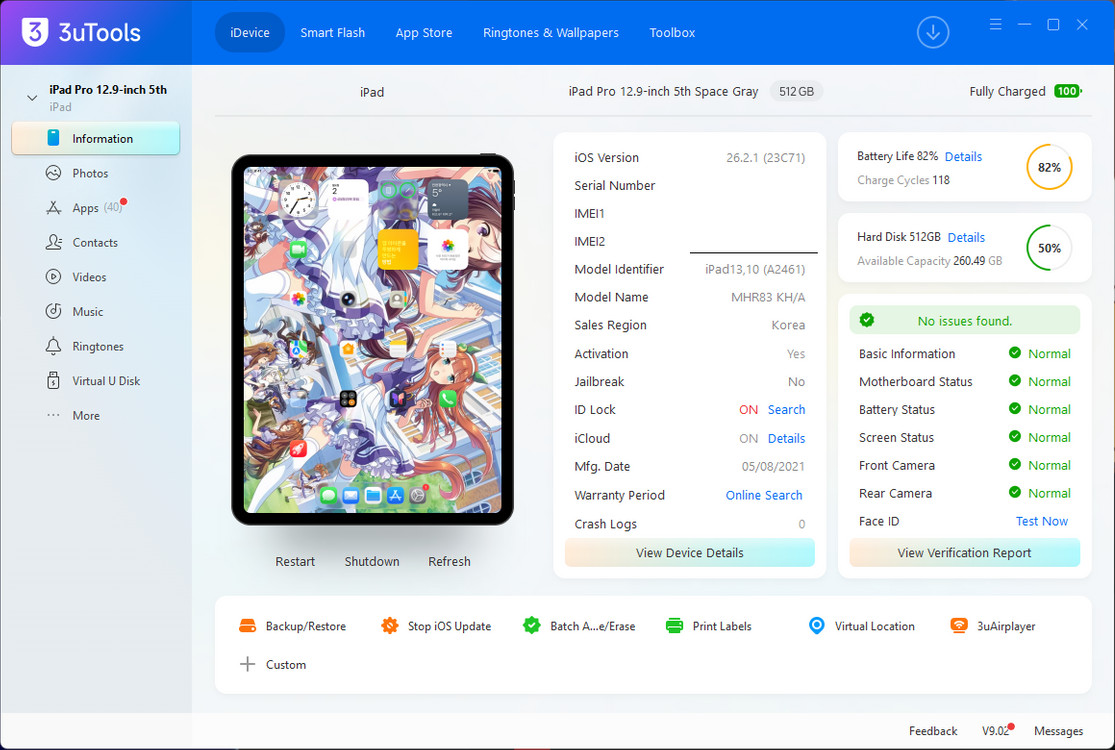The image size is (1115, 750).
Task: Collapse the iPad Pro 12.9-inch 5th device chevron
Action: click(x=32, y=97)
